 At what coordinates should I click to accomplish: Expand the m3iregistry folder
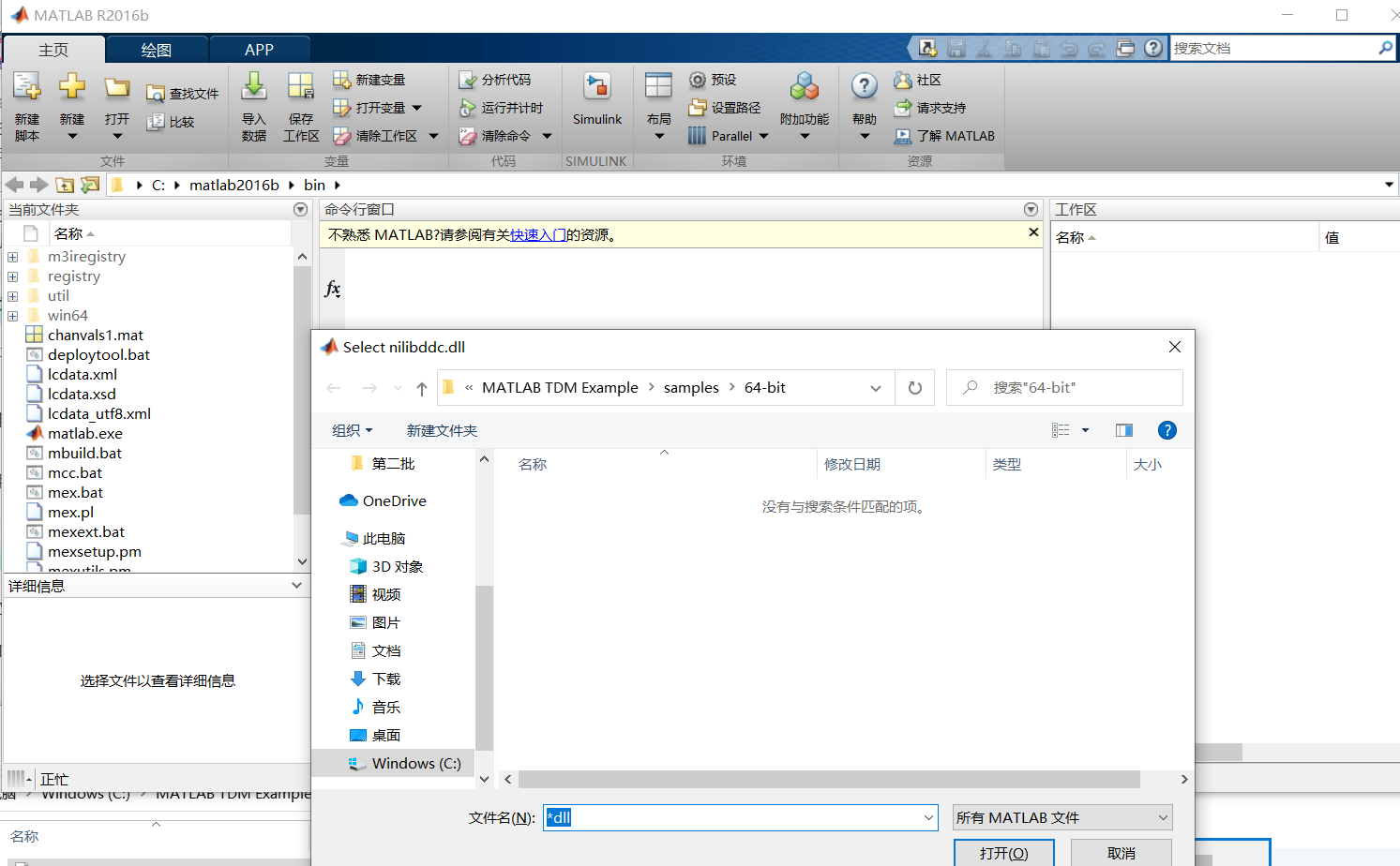pos(13,257)
